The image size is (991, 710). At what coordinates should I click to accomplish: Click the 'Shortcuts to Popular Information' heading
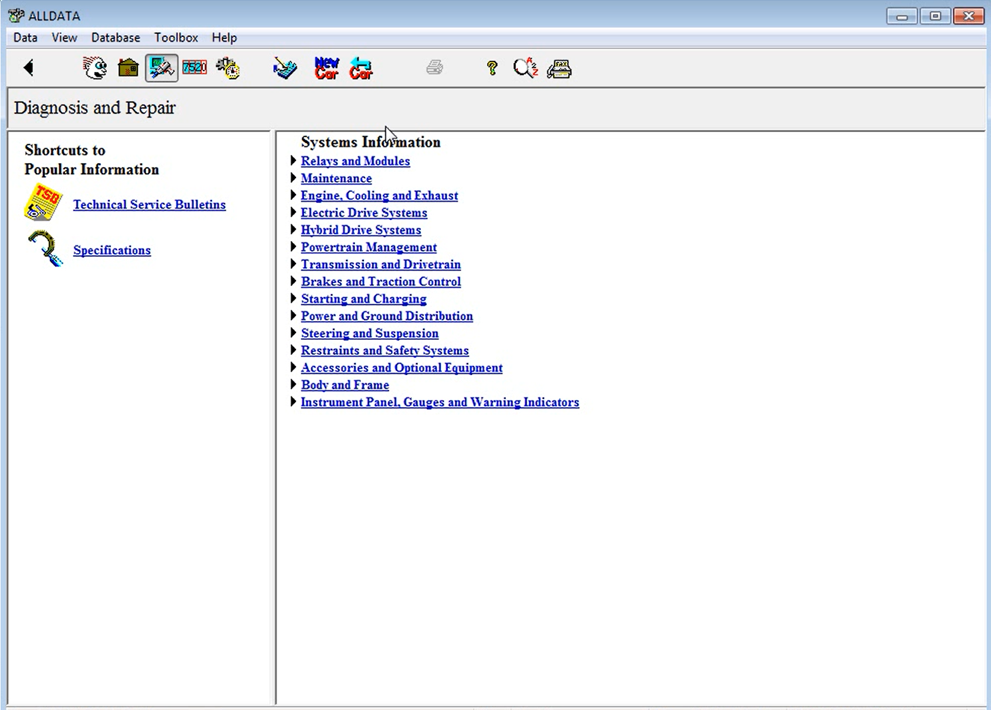(92, 160)
